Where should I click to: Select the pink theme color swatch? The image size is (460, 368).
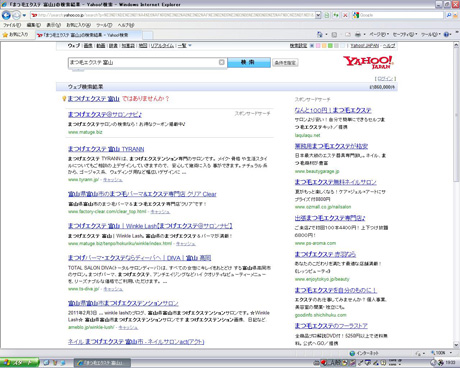[x=318, y=45]
